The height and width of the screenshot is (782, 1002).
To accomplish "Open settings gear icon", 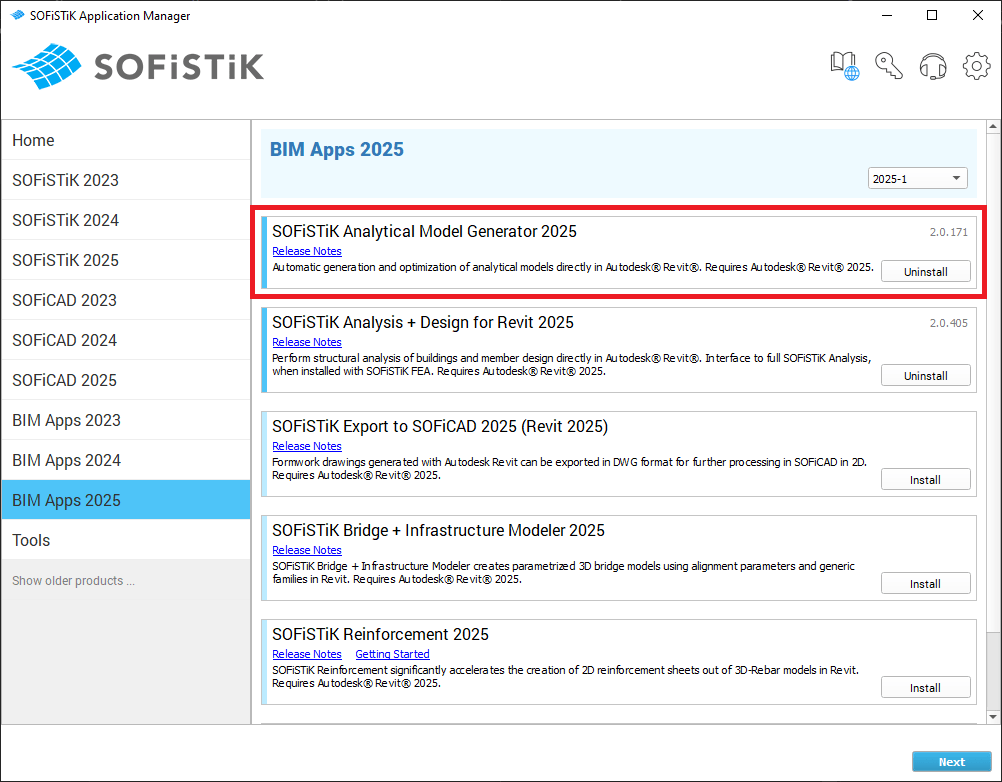I will (x=976, y=66).
